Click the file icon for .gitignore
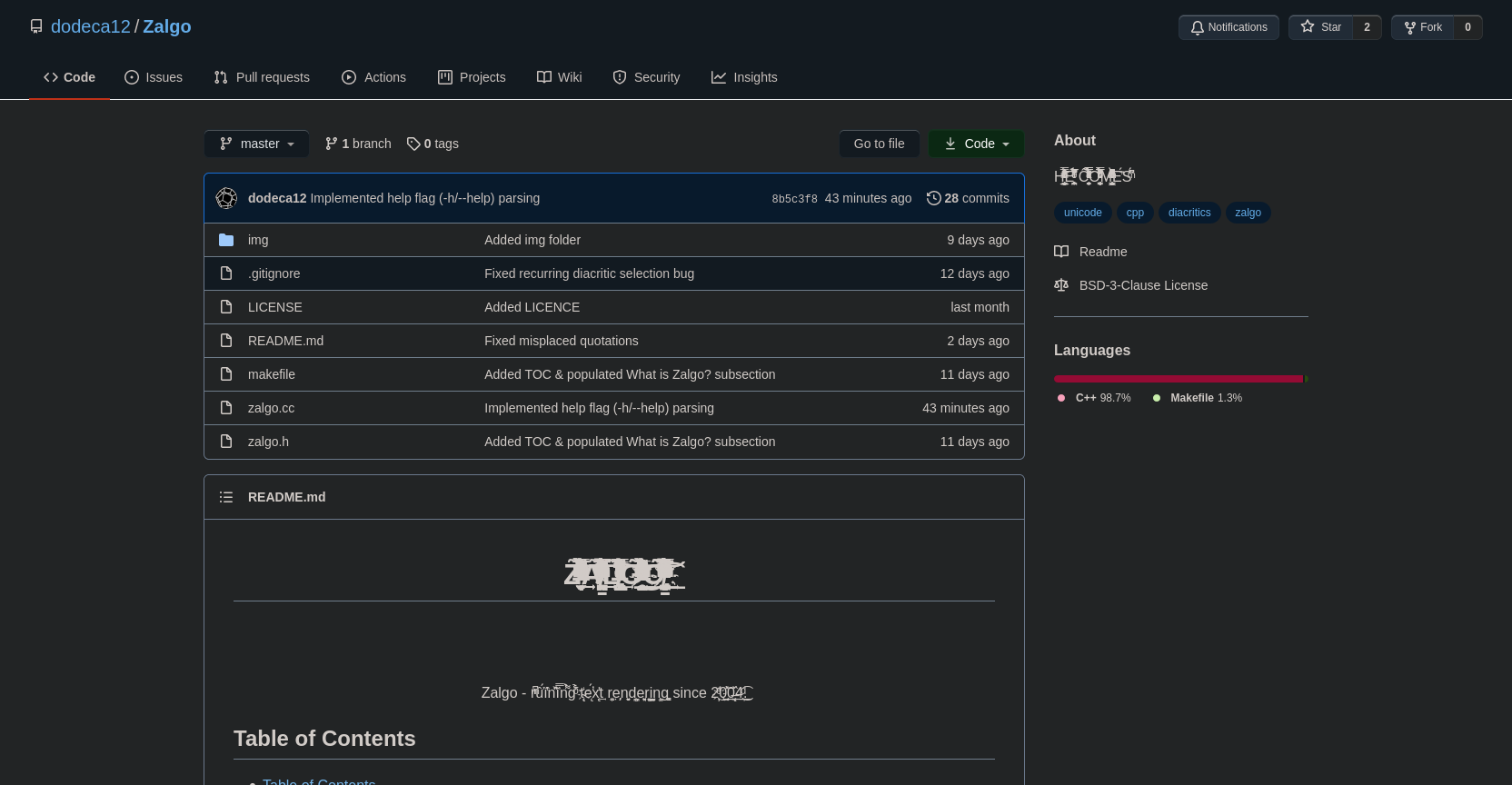The height and width of the screenshot is (785, 1512). coord(226,273)
